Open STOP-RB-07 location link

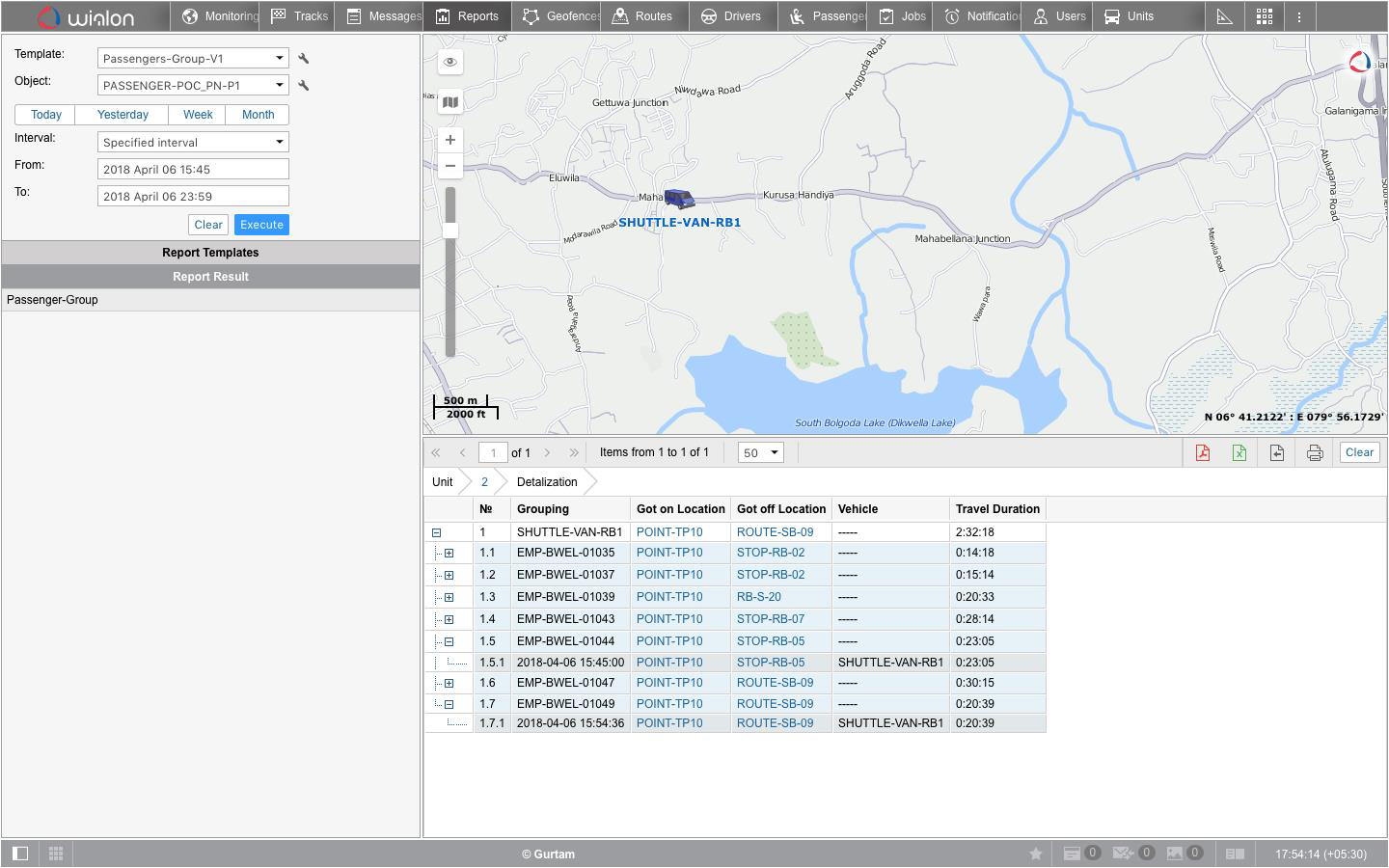click(x=770, y=619)
